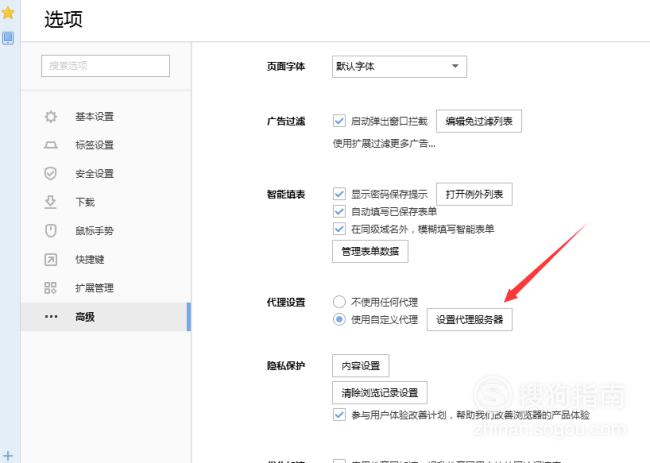Viewport: 650px width, 463px height.
Task: Click 内容设置 button
Action: [x=361, y=366]
